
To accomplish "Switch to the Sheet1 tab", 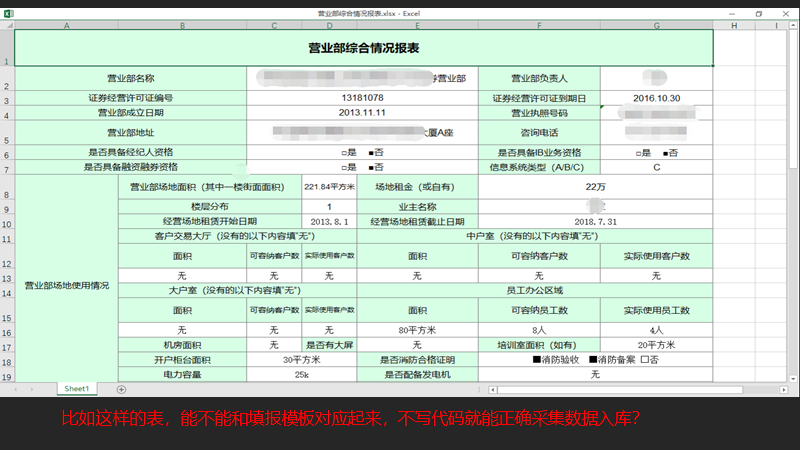I will [x=76, y=388].
